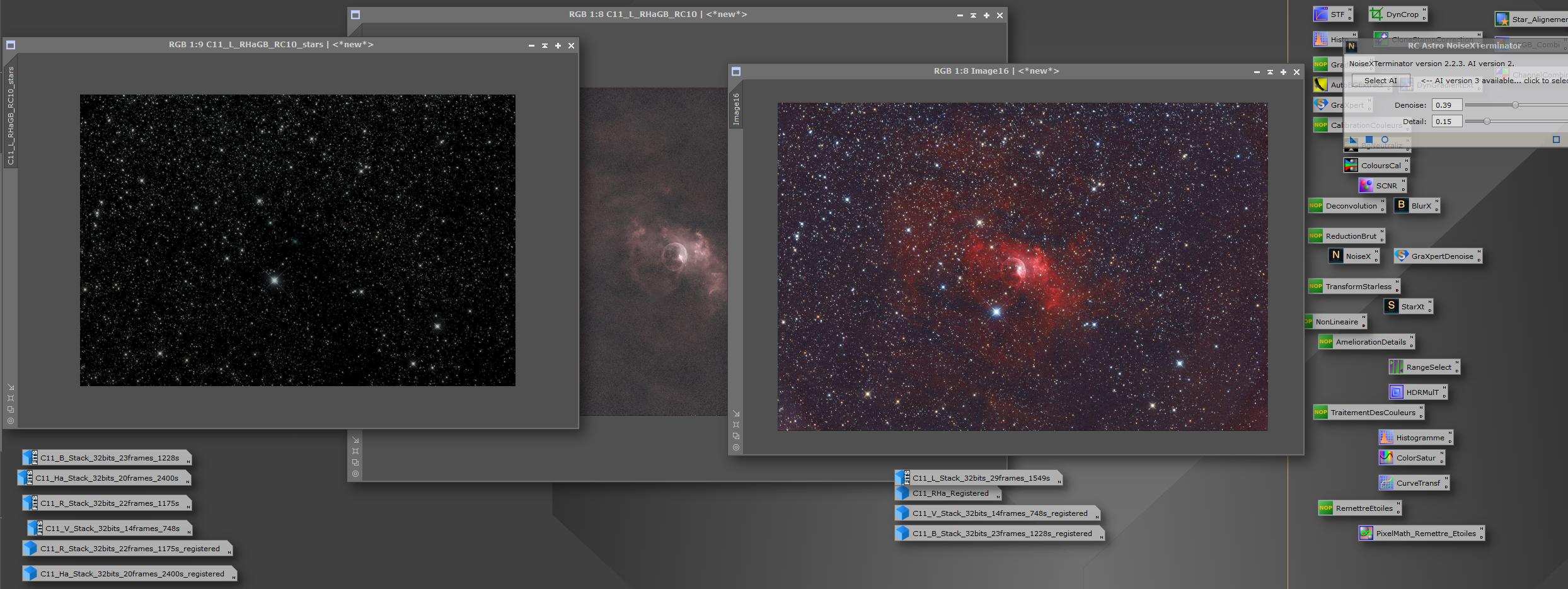Screen dimensions: 1568x589
Task: Select the RangeSelect process icon
Action: coord(1424,367)
